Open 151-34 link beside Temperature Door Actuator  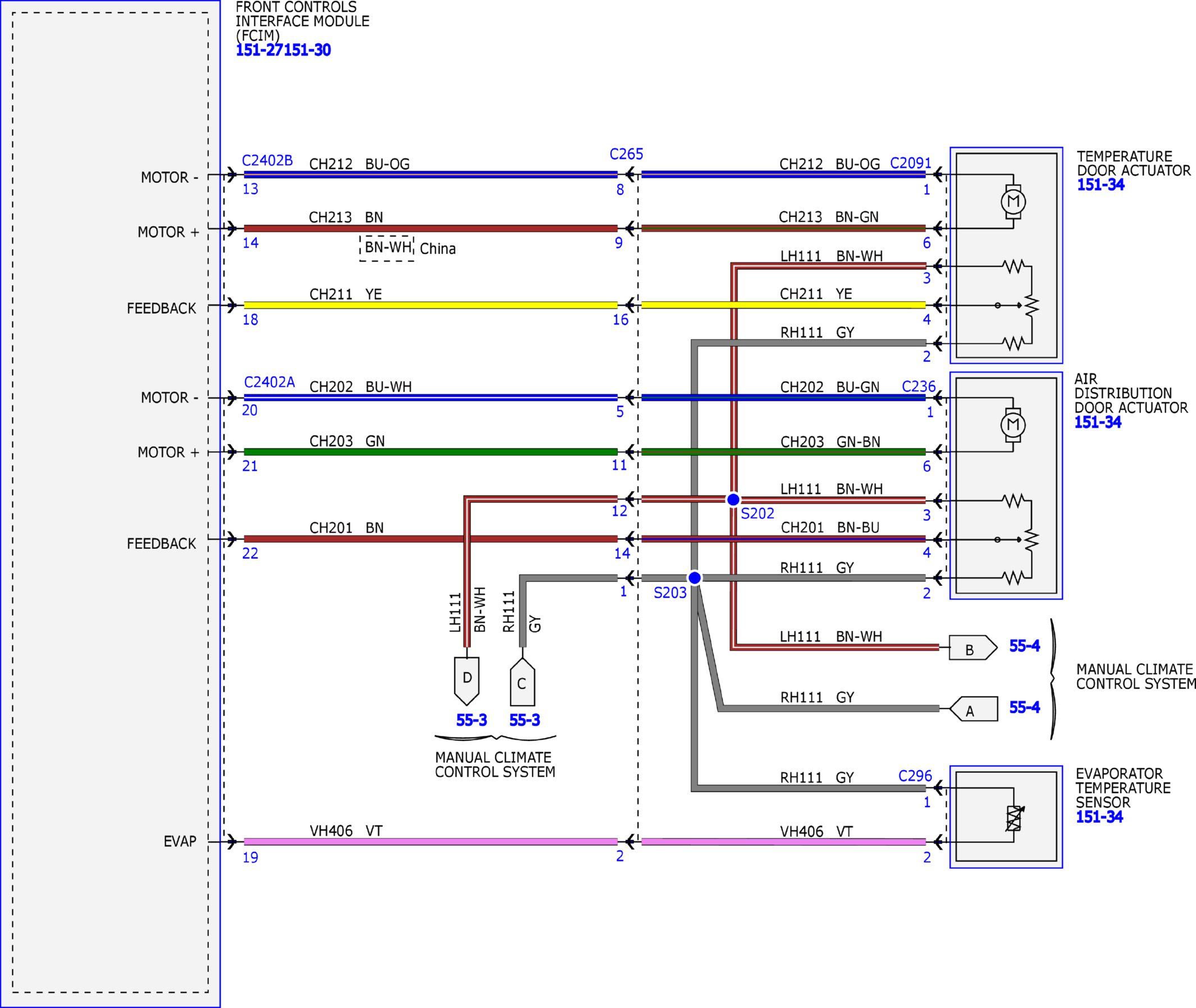coord(1101,185)
